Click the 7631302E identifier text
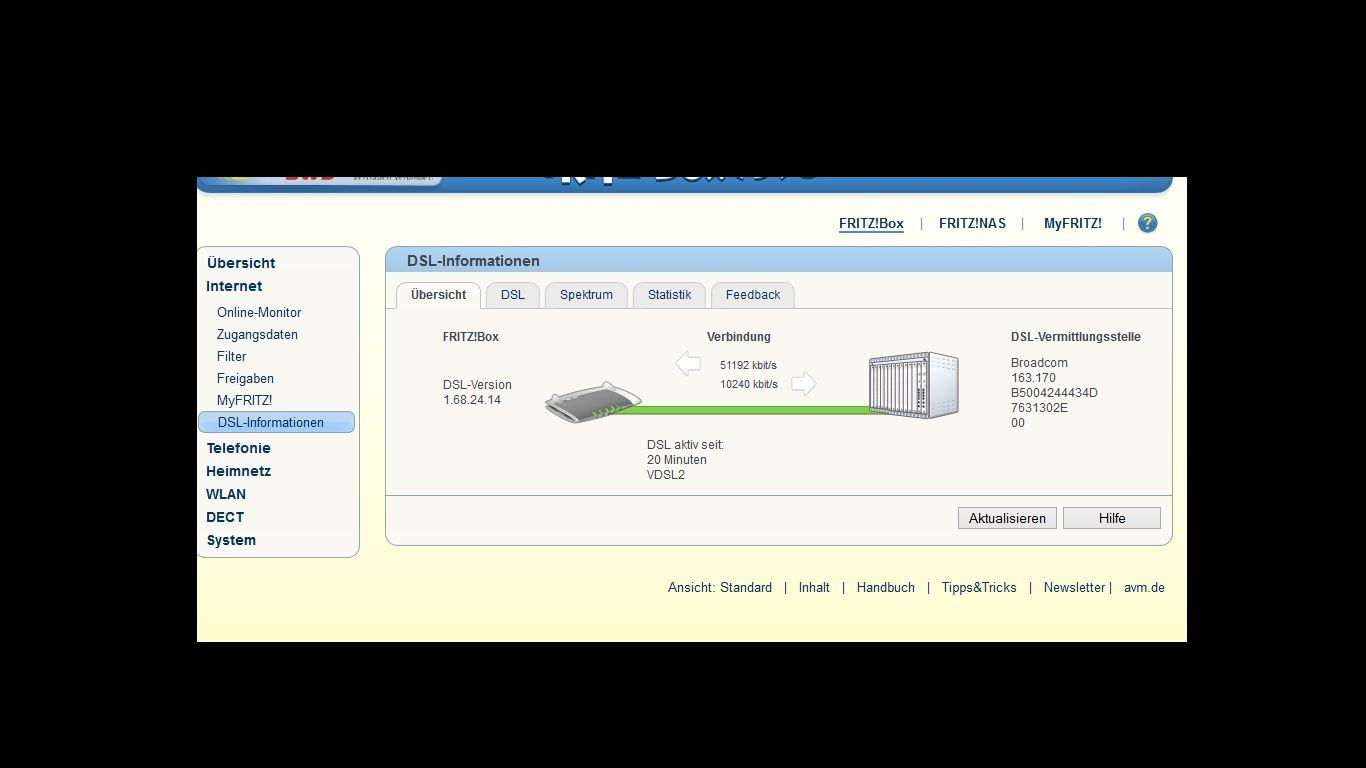The height and width of the screenshot is (768, 1366). tap(1039, 408)
